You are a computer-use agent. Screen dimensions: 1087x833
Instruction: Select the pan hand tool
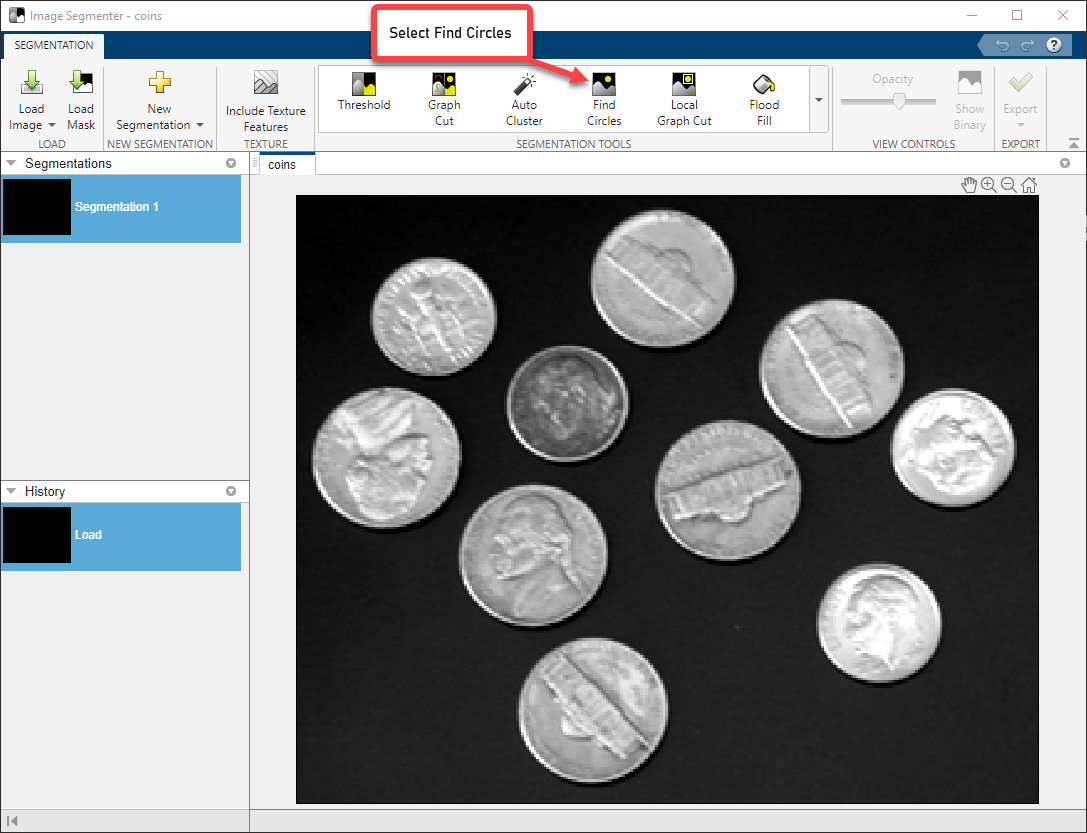tap(968, 185)
